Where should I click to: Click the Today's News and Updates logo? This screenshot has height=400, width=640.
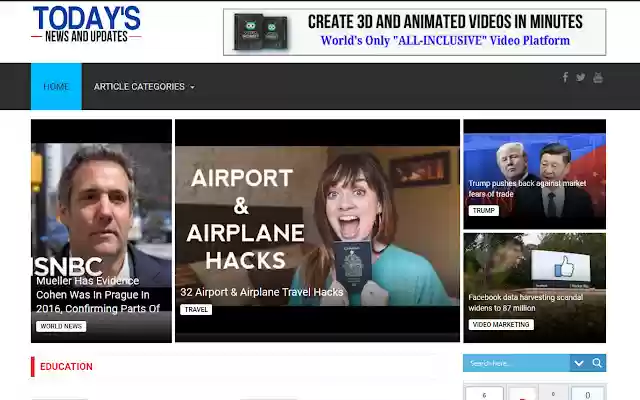(x=86, y=24)
